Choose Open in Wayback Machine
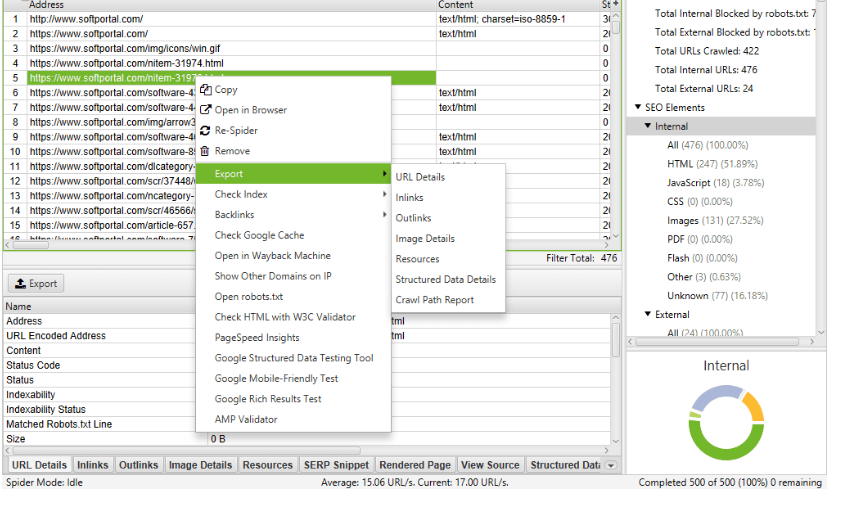The image size is (843, 510). pos(273,255)
